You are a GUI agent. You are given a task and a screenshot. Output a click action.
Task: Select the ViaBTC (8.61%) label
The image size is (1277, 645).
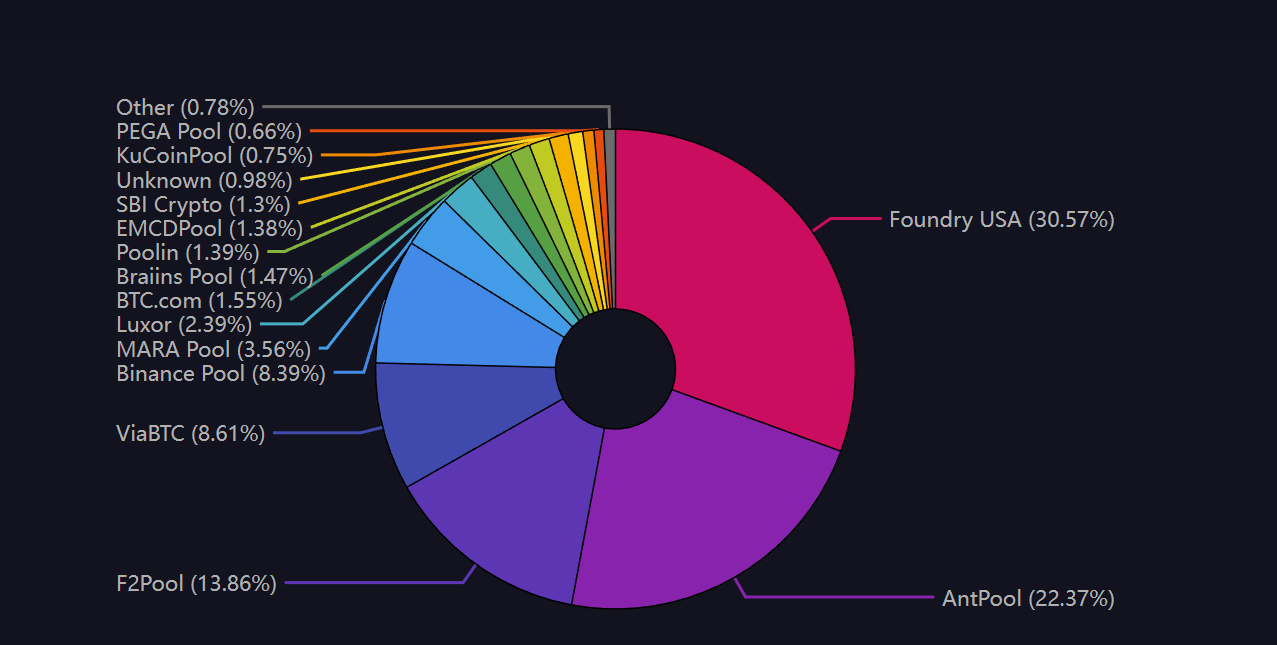click(190, 433)
